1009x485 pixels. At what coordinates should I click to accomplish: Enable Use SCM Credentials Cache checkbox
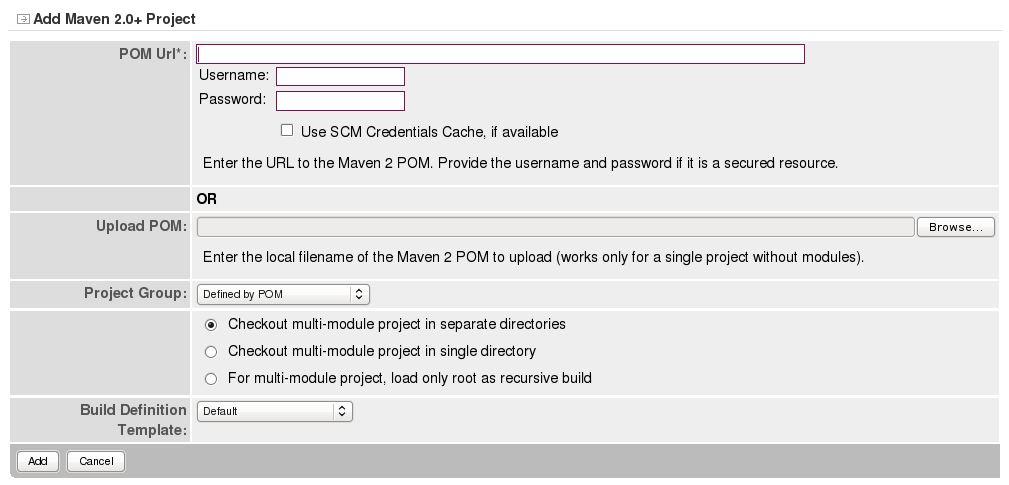[287, 130]
